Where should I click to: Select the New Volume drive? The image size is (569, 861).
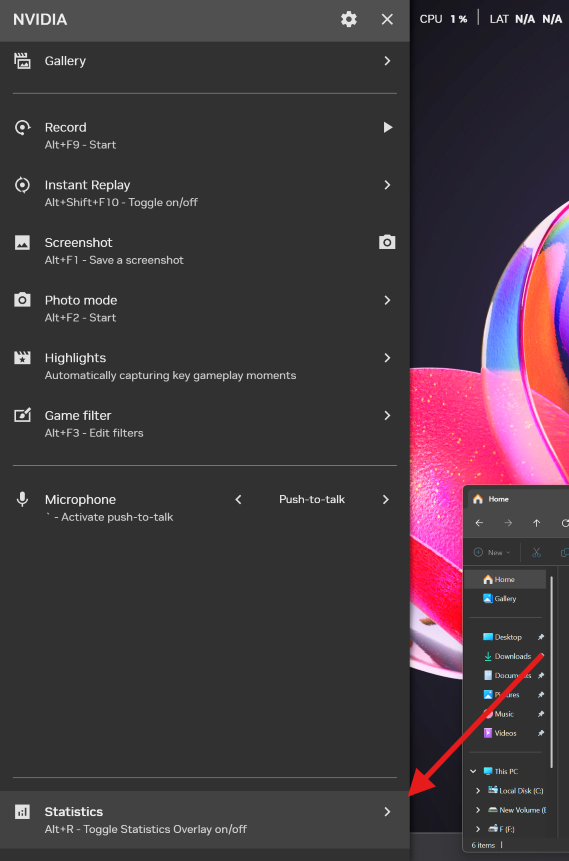[516, 810]
